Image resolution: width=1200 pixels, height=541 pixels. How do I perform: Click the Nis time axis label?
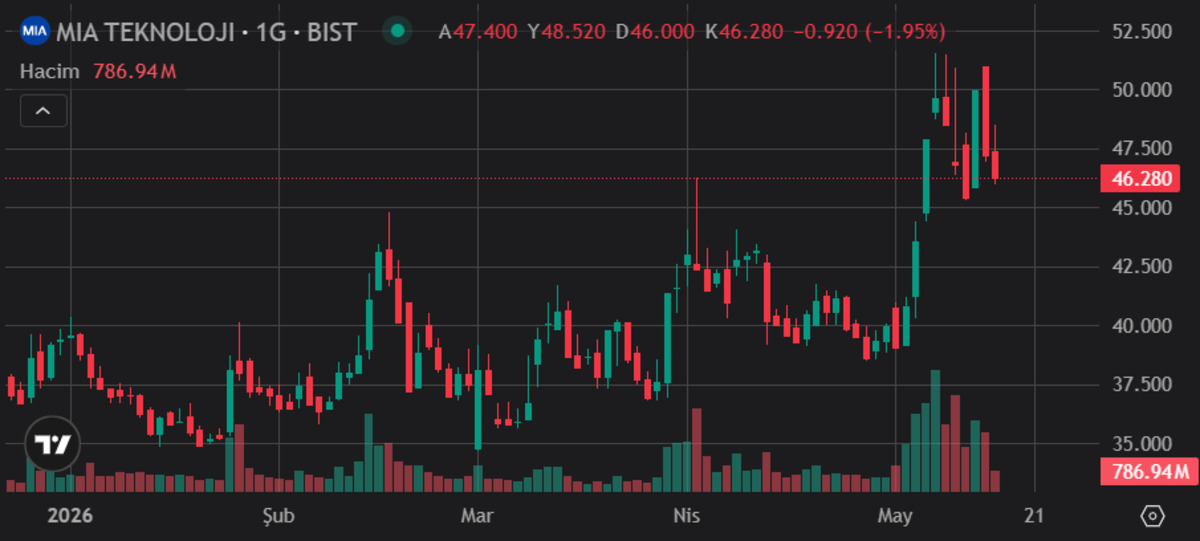pos(688,516)
